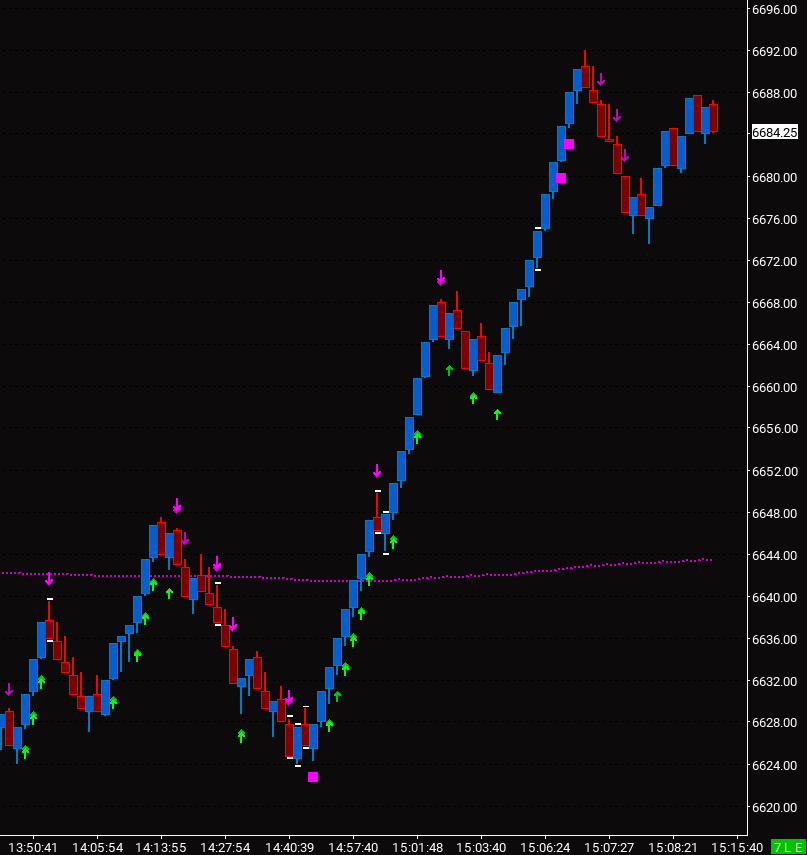The width and height of the screenshot is (807, 855).
Task: Click the magenta down arrow above the 6668 pullback
Action: pos(440,277)
